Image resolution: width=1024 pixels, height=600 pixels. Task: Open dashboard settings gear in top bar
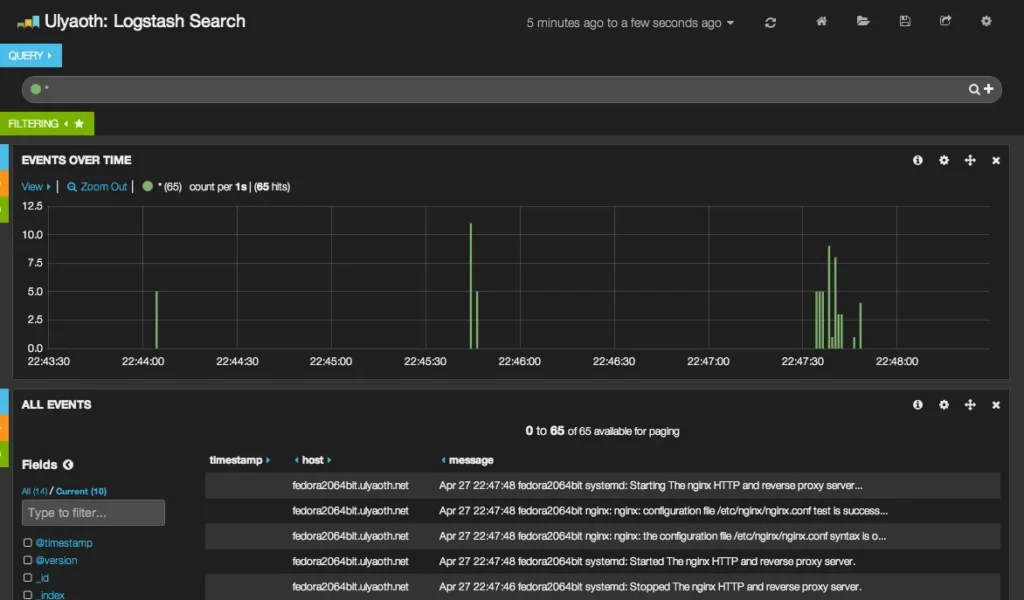986,21
